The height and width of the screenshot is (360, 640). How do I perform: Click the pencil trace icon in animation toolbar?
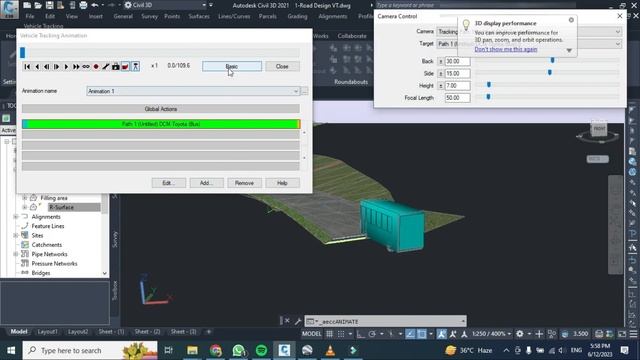tap(106, 66)
